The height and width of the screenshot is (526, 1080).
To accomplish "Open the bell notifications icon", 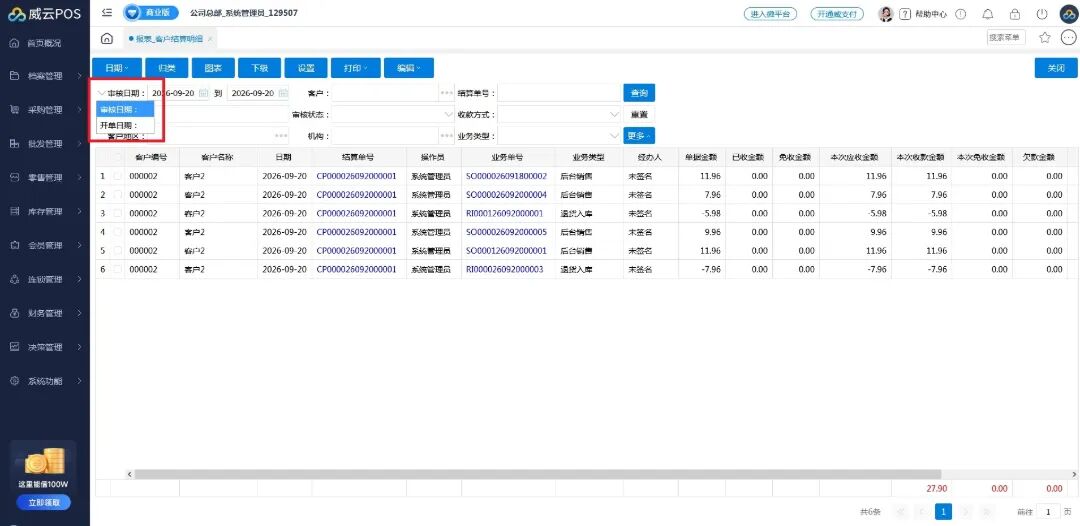I will coord(988,14).
